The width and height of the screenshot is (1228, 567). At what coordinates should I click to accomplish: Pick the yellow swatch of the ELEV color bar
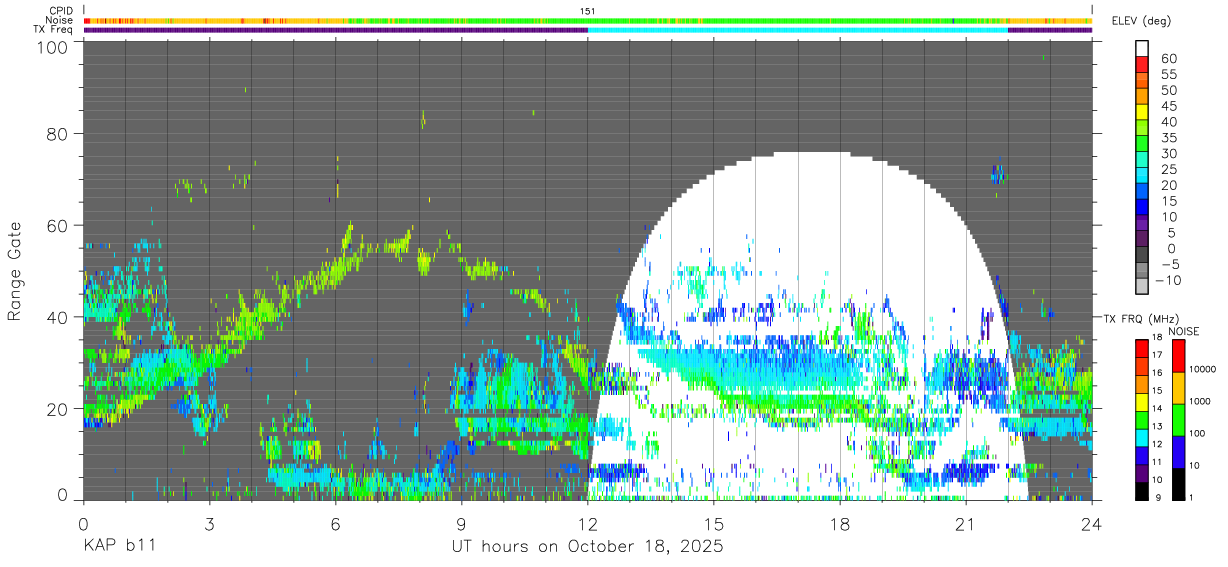[x=1142, y=111]
